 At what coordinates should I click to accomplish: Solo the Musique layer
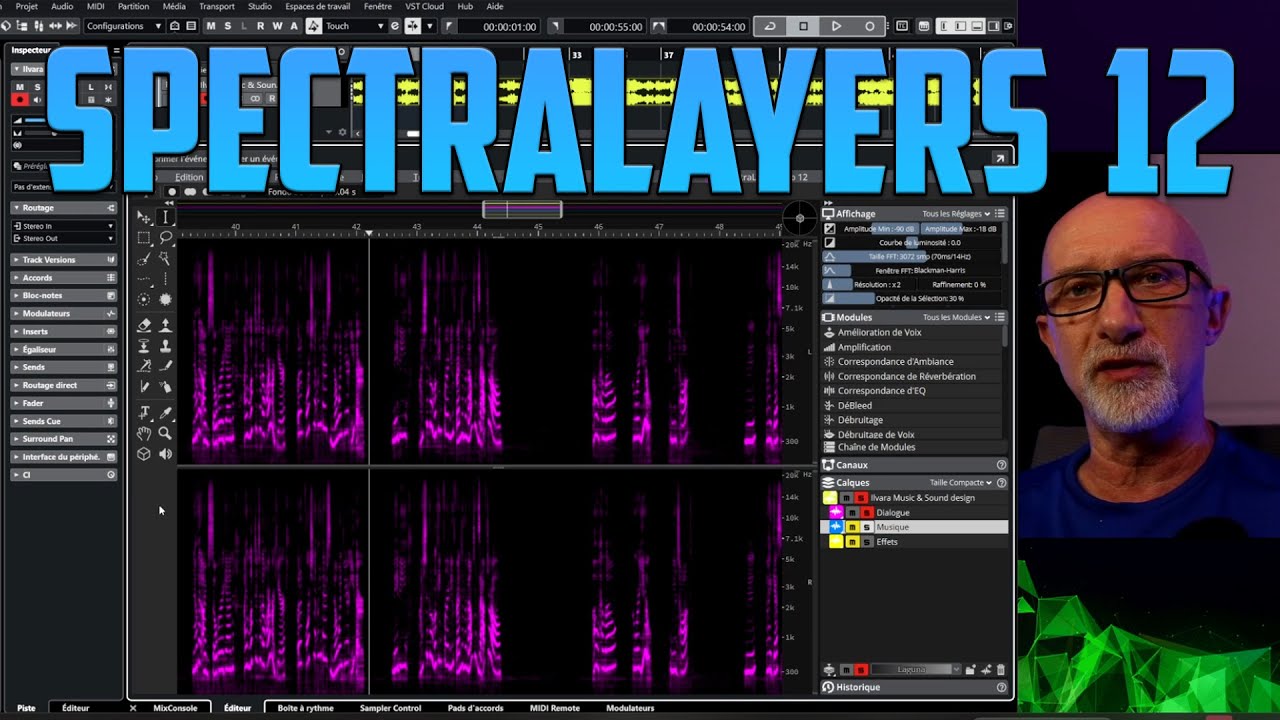(x=866, y=527)
